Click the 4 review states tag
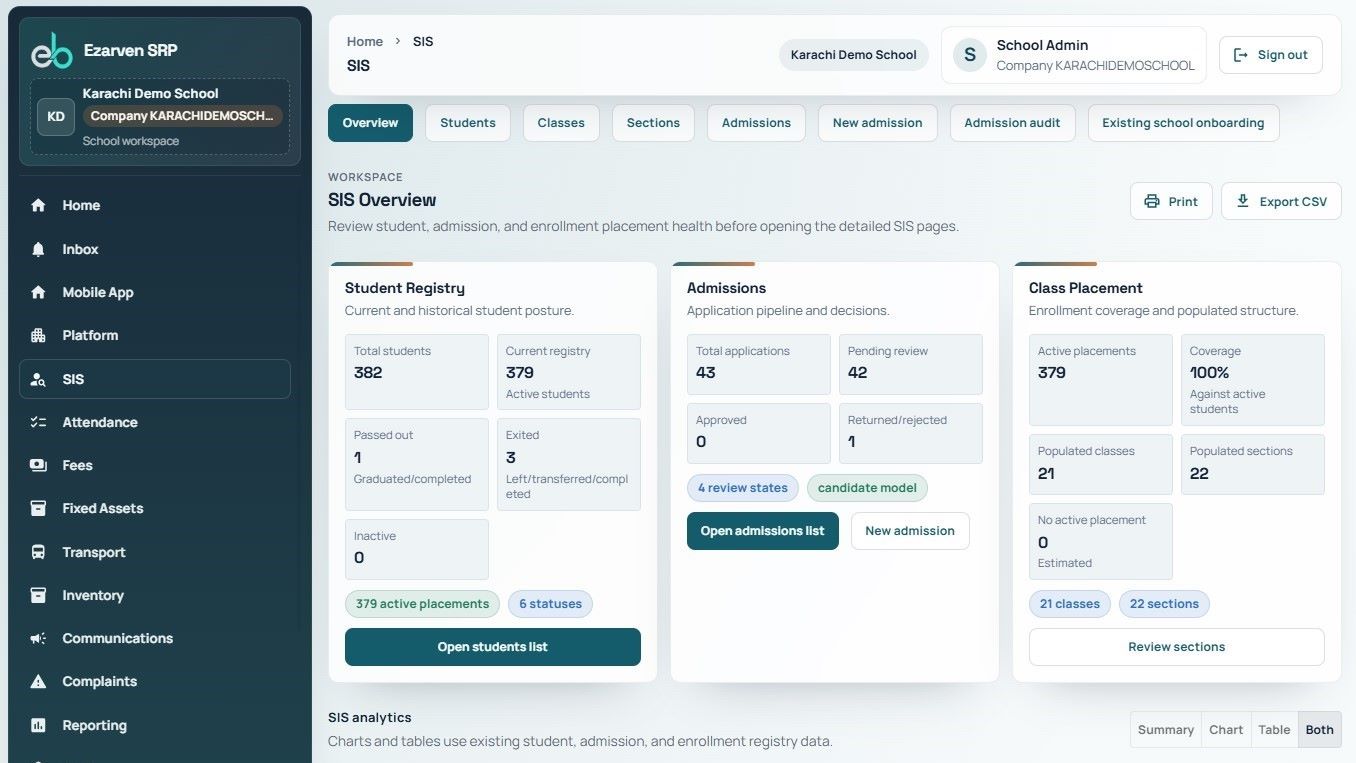The width and height of the screenshot is (1356, 763). (x=743, y=488)
